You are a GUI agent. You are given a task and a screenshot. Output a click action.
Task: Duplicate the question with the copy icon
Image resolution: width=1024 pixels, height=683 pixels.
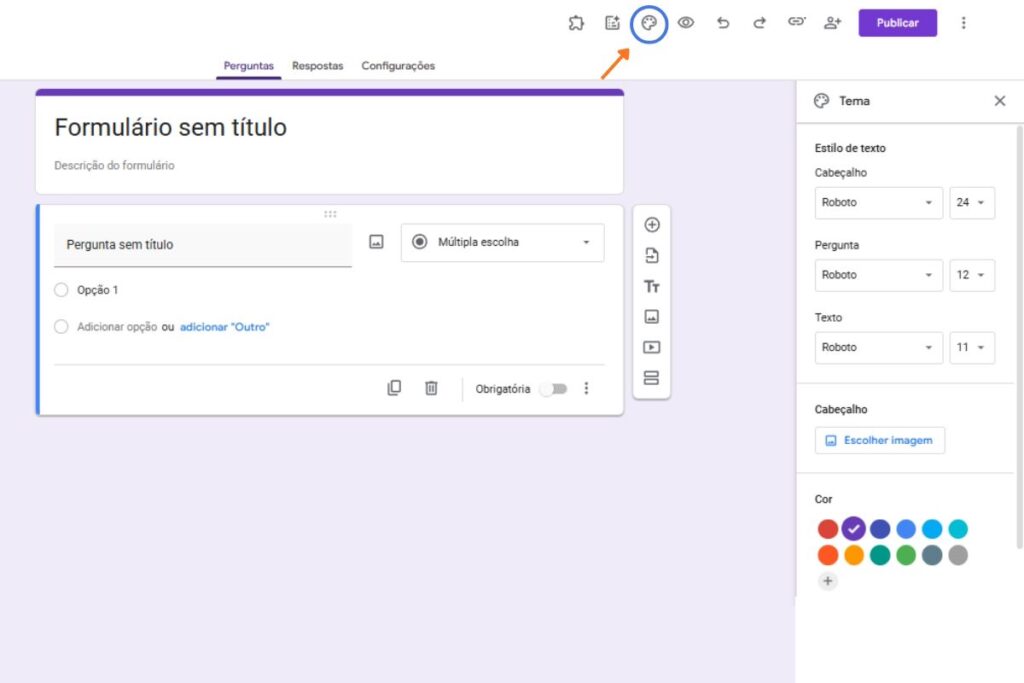point(395,388)
